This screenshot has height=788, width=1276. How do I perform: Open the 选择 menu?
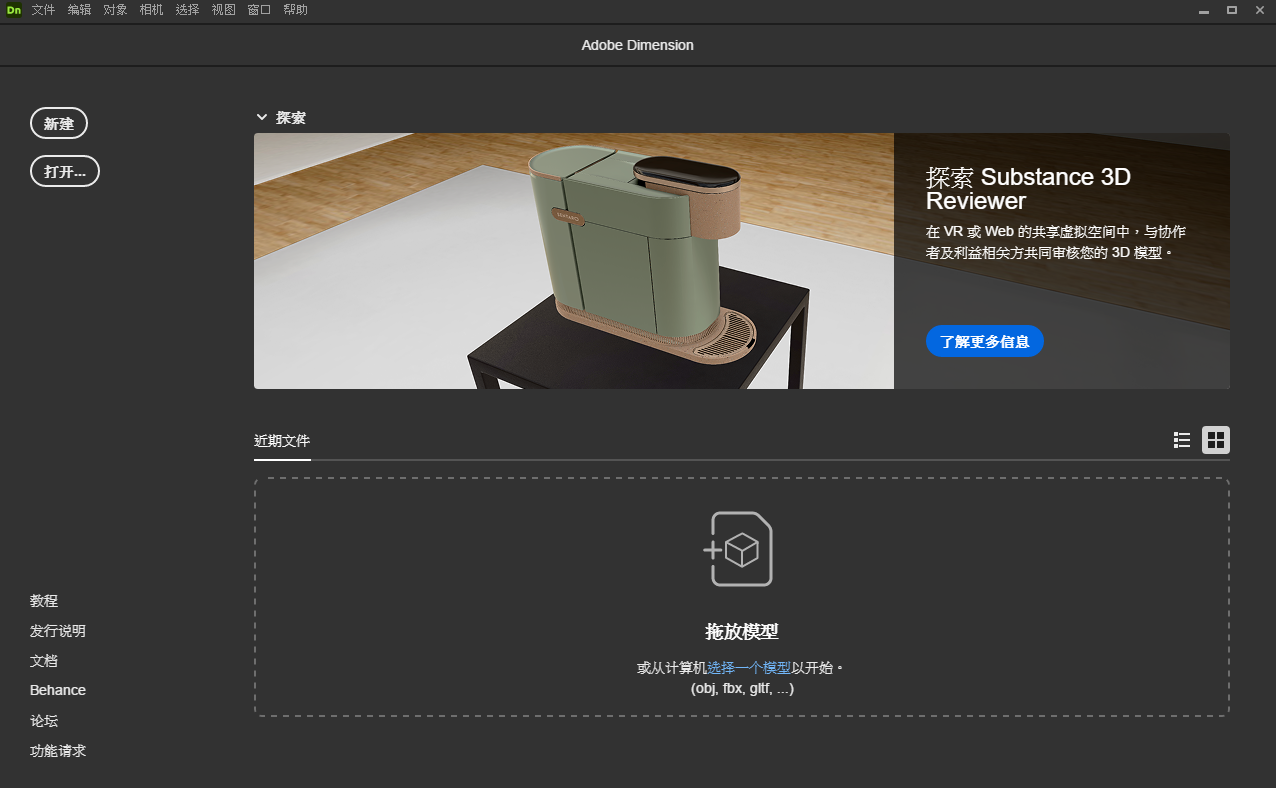click(187, 10)
